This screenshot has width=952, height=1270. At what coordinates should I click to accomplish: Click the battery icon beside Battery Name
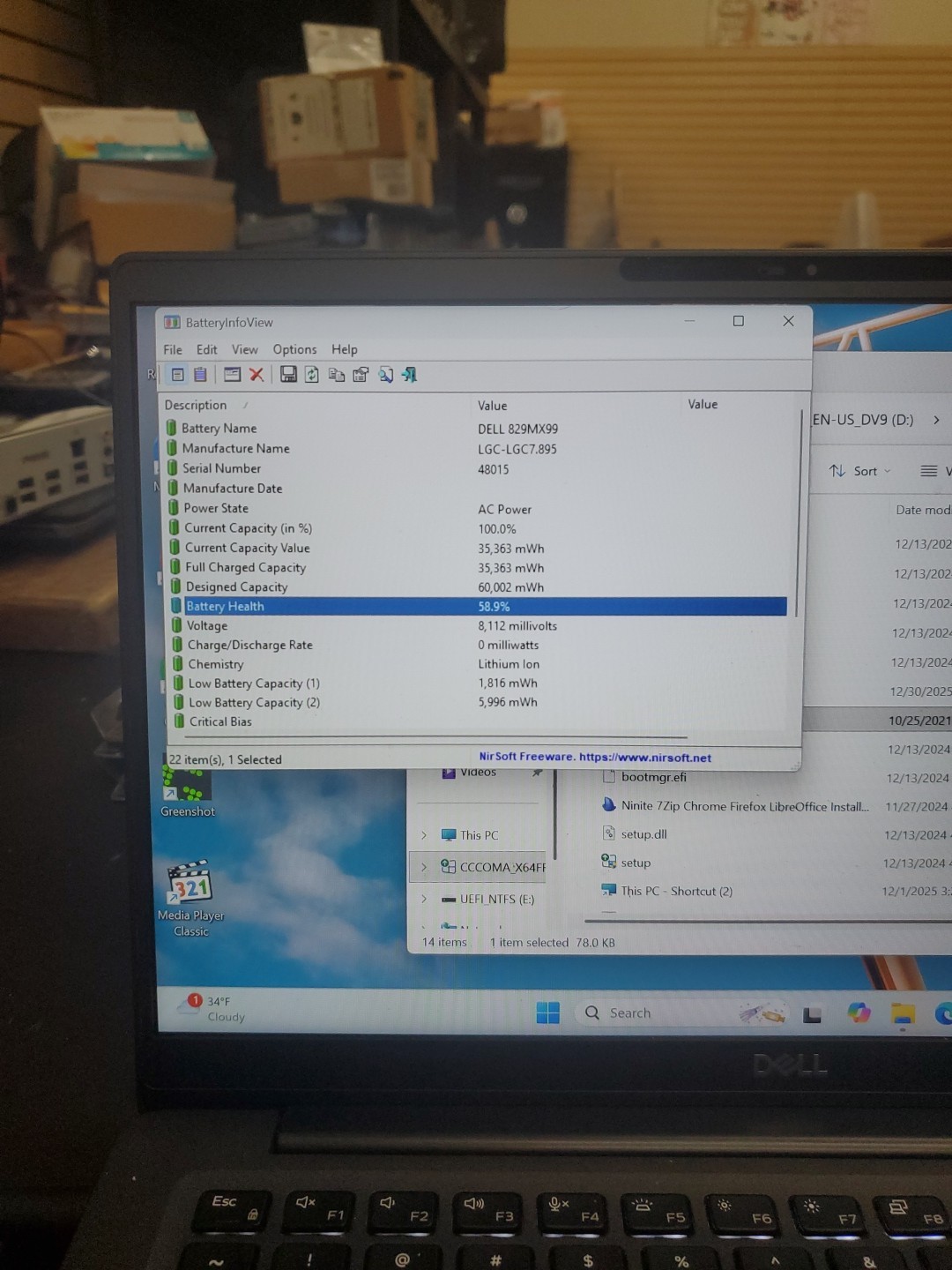[172, 428]
